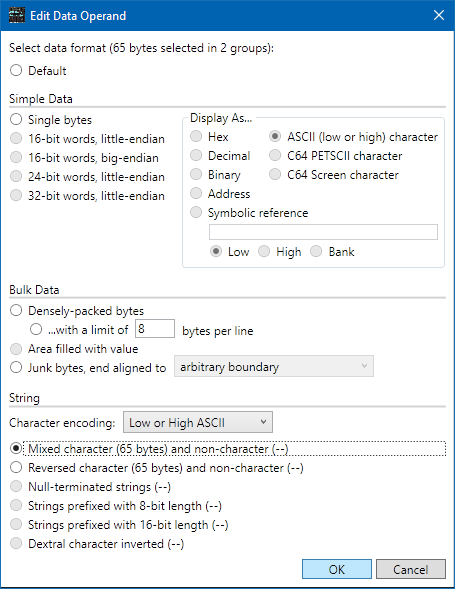Click the OK button
The width and height of the screenshot is (455, 589).
[x=337, y=569]
